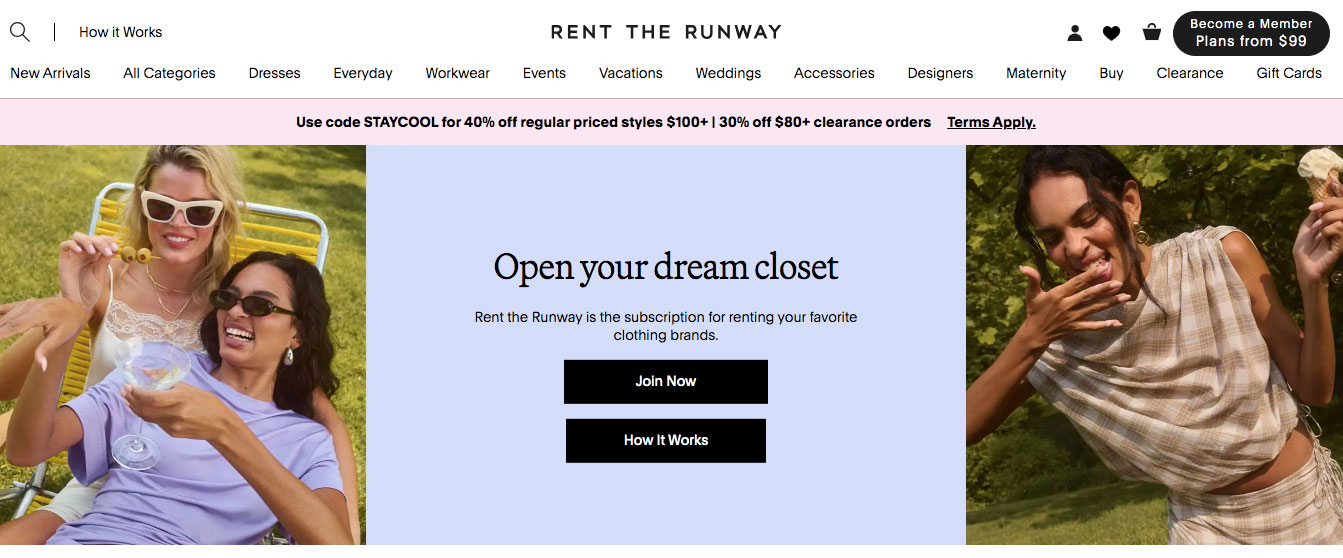The width and height of the screenshot is (1343, 558).
Task: Expand the All Categories menu
Action: pyautogui.click(x=169, y=73)
